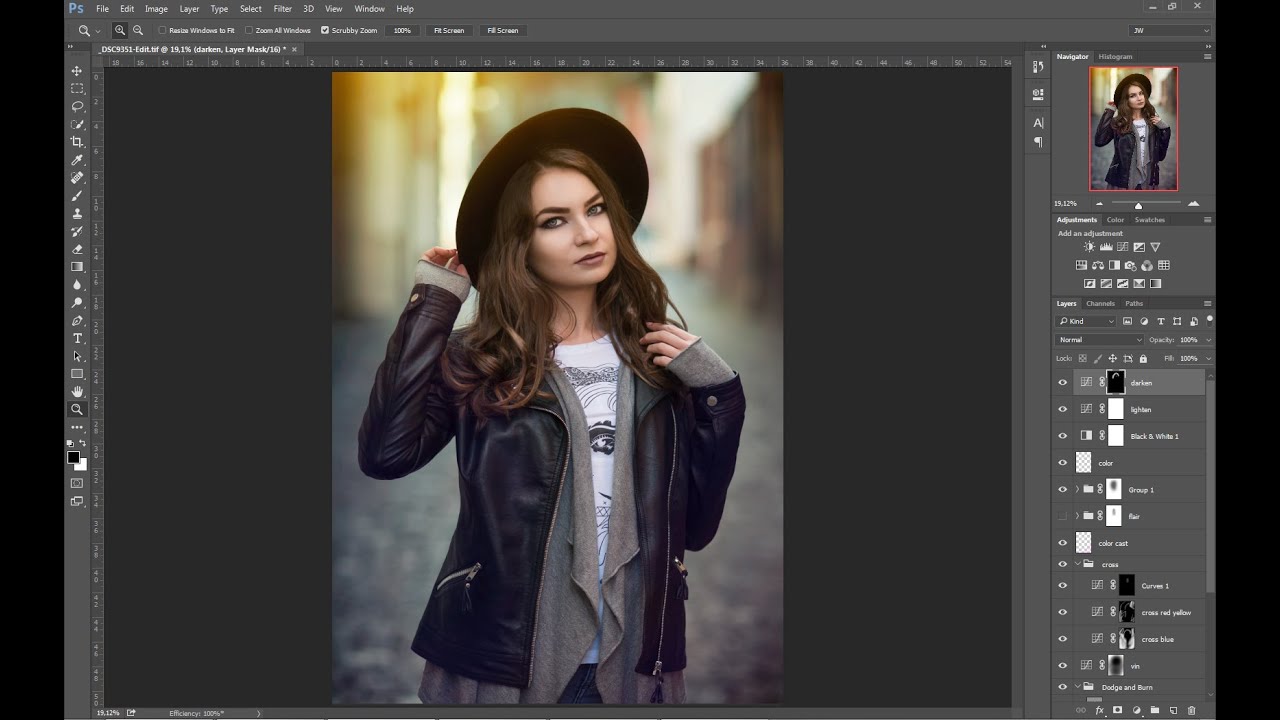Select the Hand tool
This screenshot has height=720, width=1280.
(77, 391)
